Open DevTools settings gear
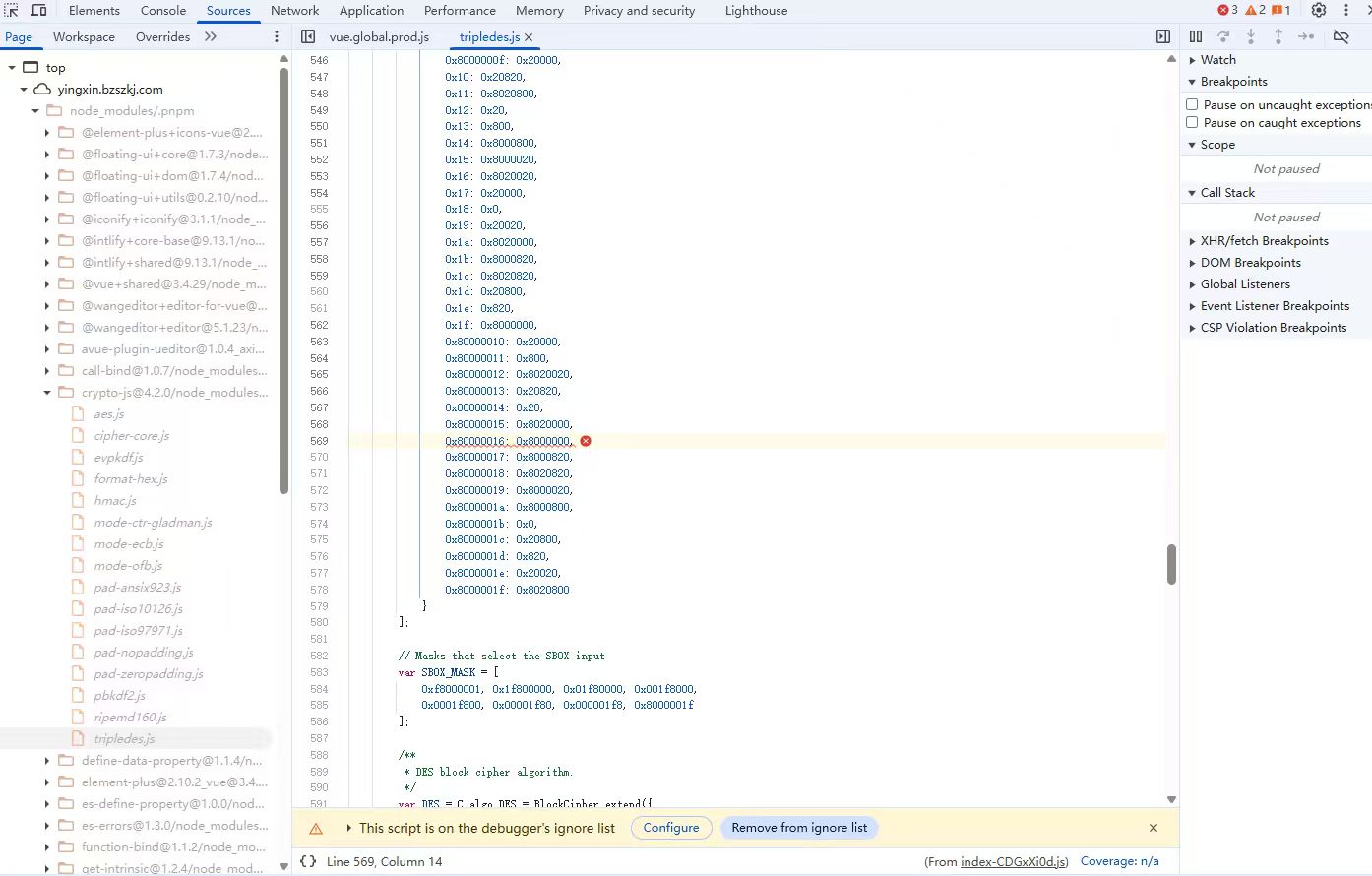The width and height of the screenshot is (1372, 876). click(x=1319, y=10)
